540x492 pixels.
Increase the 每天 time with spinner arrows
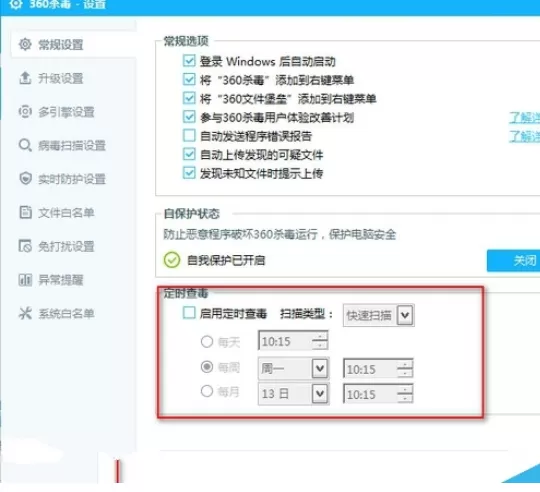320,336
